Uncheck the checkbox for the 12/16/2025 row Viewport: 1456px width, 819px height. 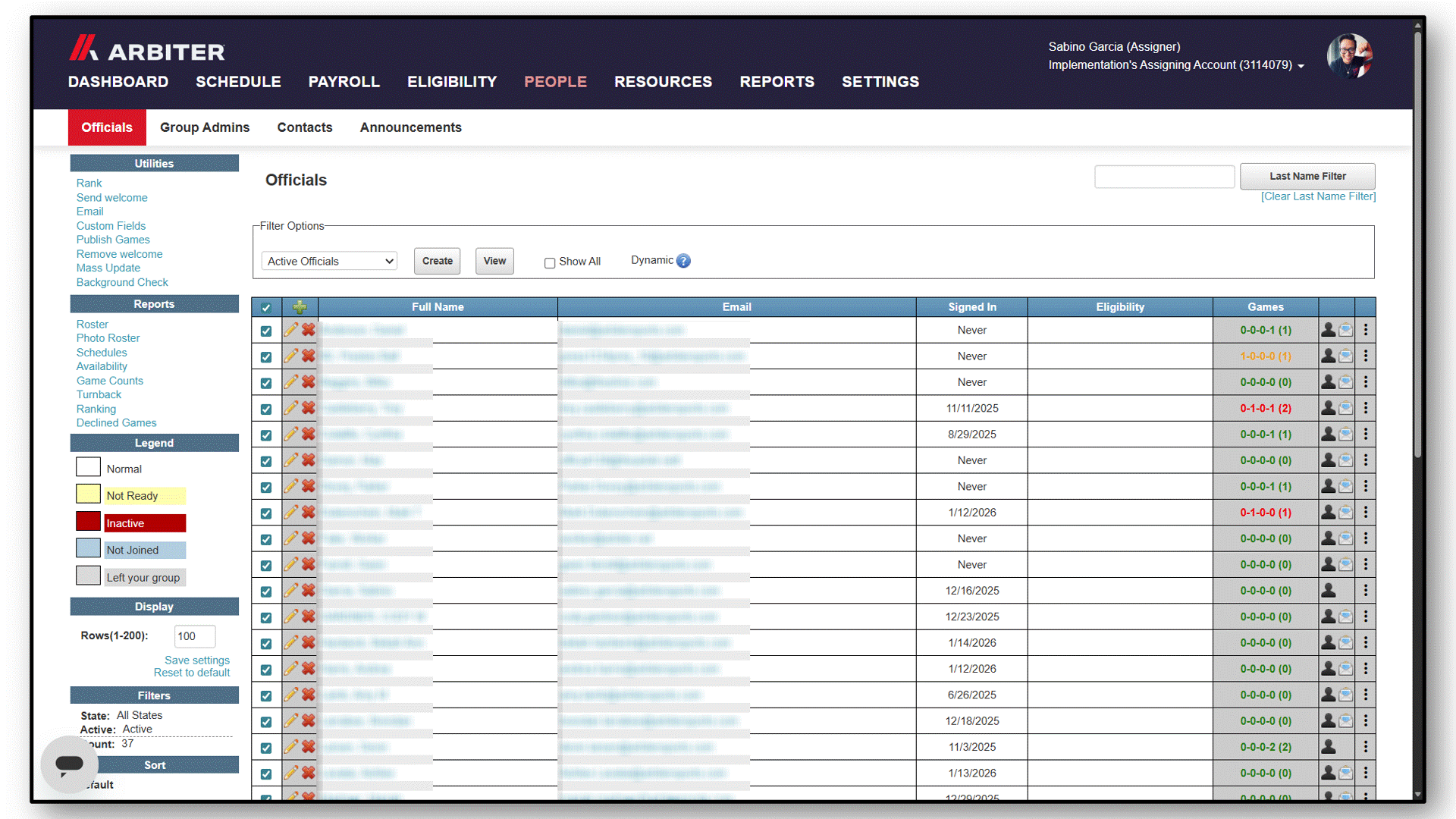[x=265, y=591]
